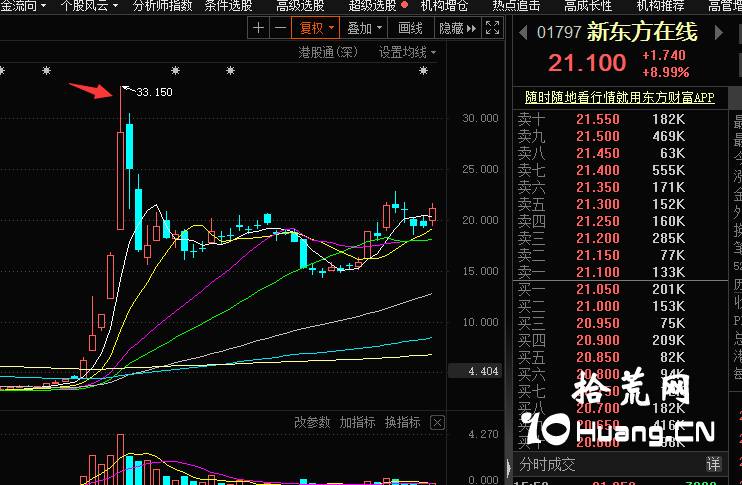Open 机构推荐 menu
742x485 pixels.
pyautogui.click(x=660, y=6)
